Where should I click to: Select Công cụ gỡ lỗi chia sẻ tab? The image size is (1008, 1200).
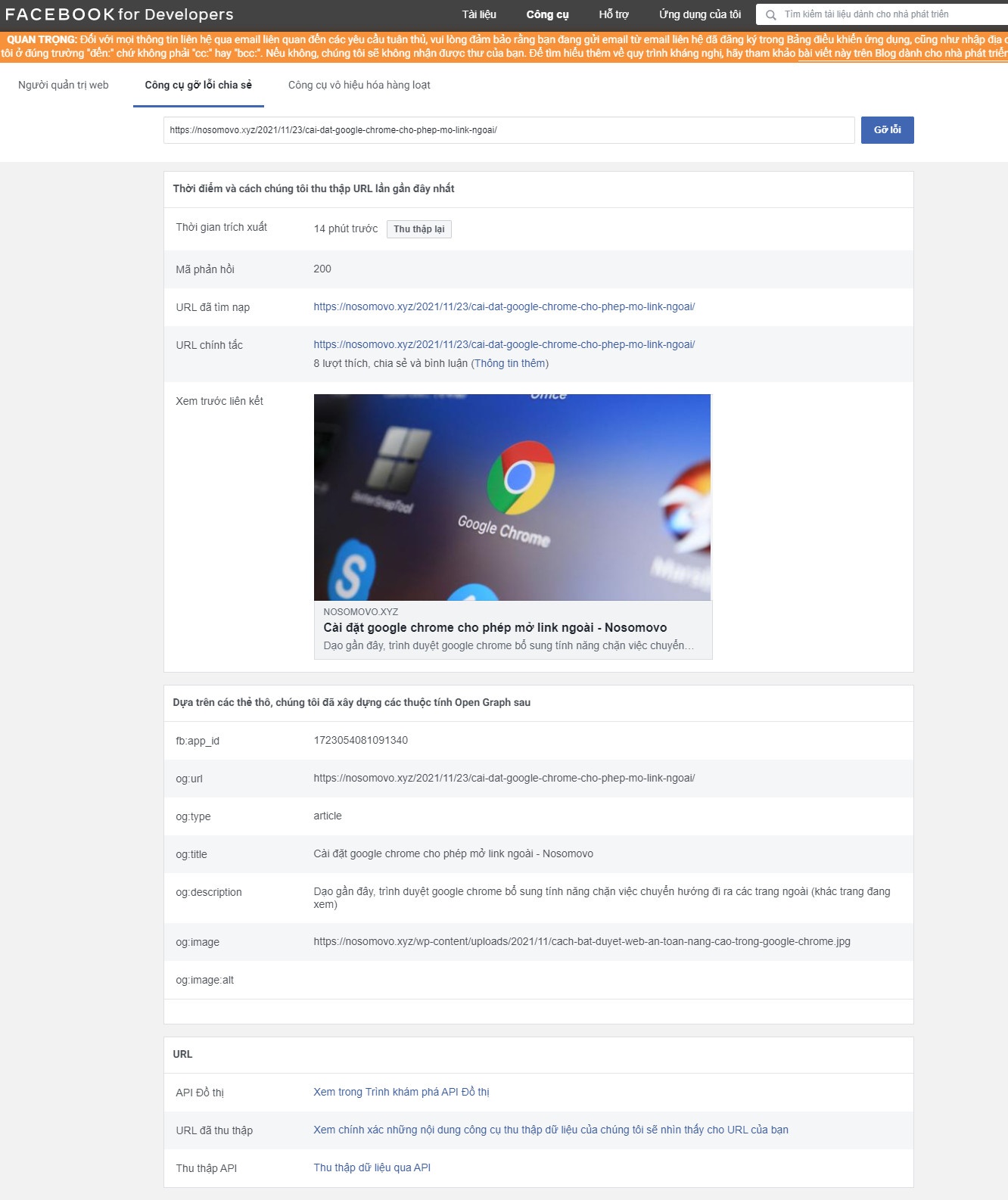click(198, 85)
